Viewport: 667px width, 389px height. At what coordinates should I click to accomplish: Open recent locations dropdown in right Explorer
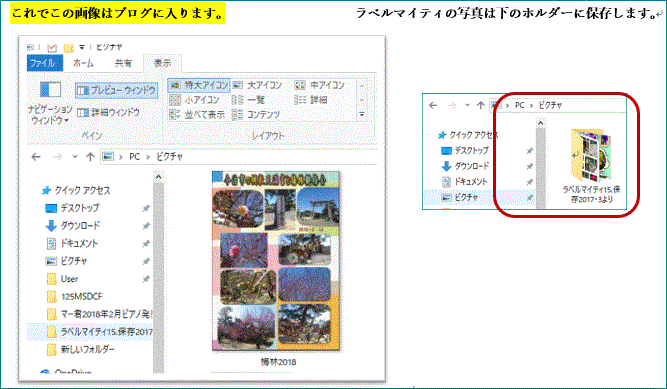pos(467,105)
